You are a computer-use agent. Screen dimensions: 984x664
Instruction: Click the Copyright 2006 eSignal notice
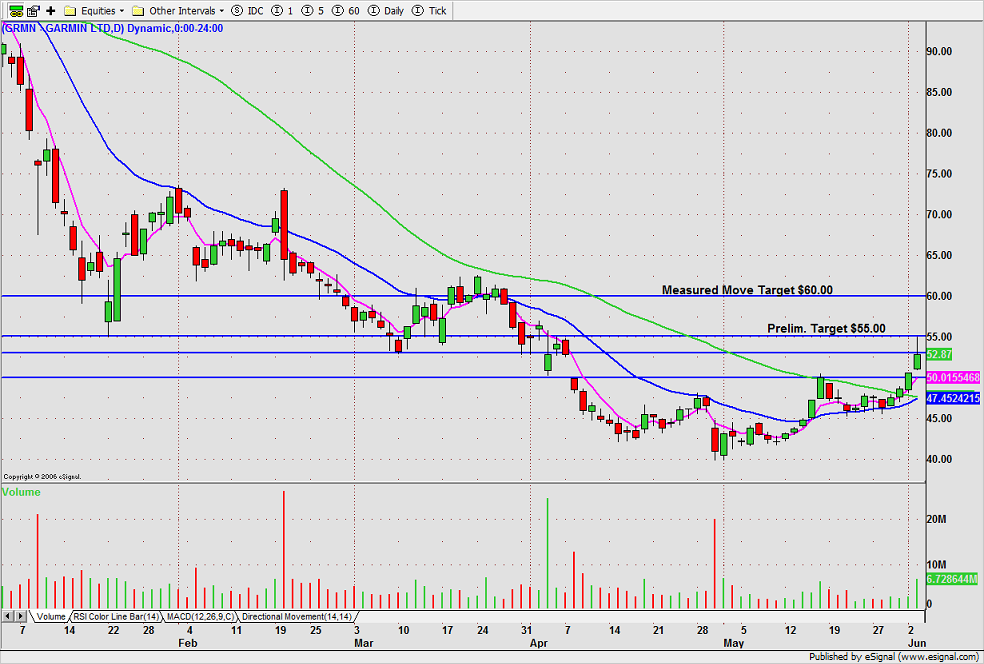click(x=42, y=477)
